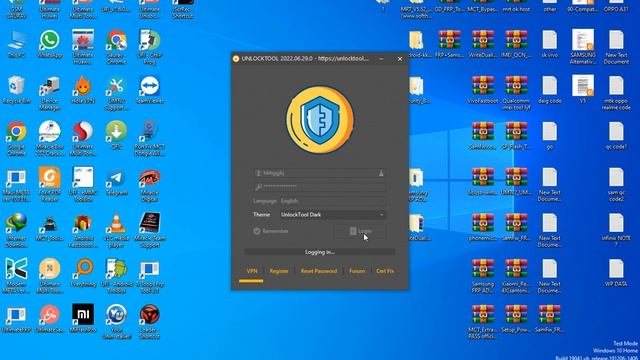Open the Telegram desktop shortcut
Image resolution: width=640 pixels, height=360 pixels.
click(x=116, y=182)
